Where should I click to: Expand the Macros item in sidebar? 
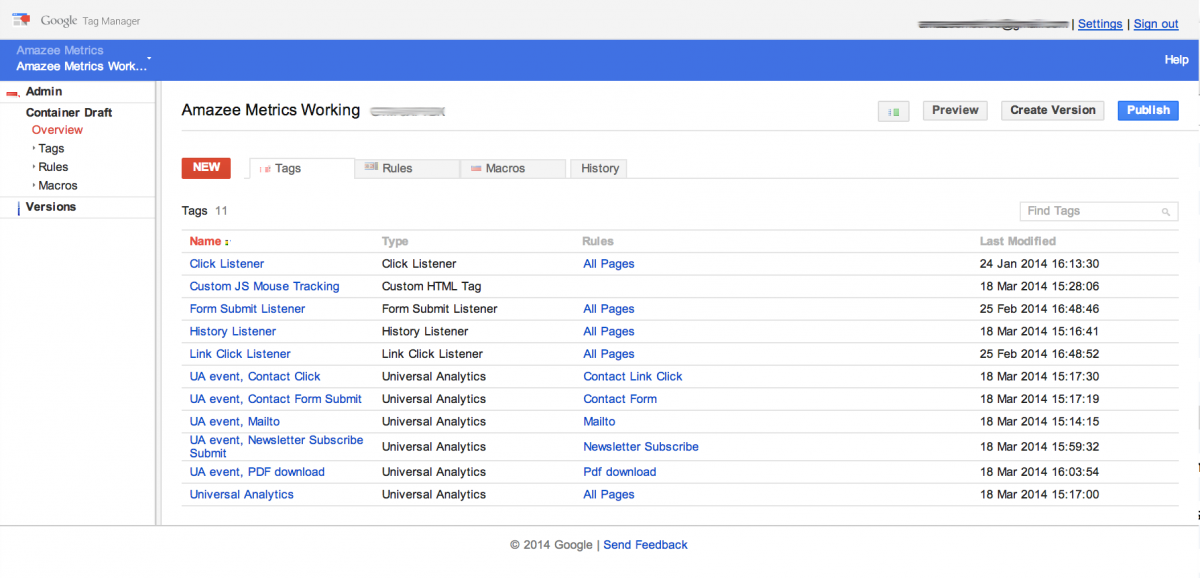click(33, 186)
